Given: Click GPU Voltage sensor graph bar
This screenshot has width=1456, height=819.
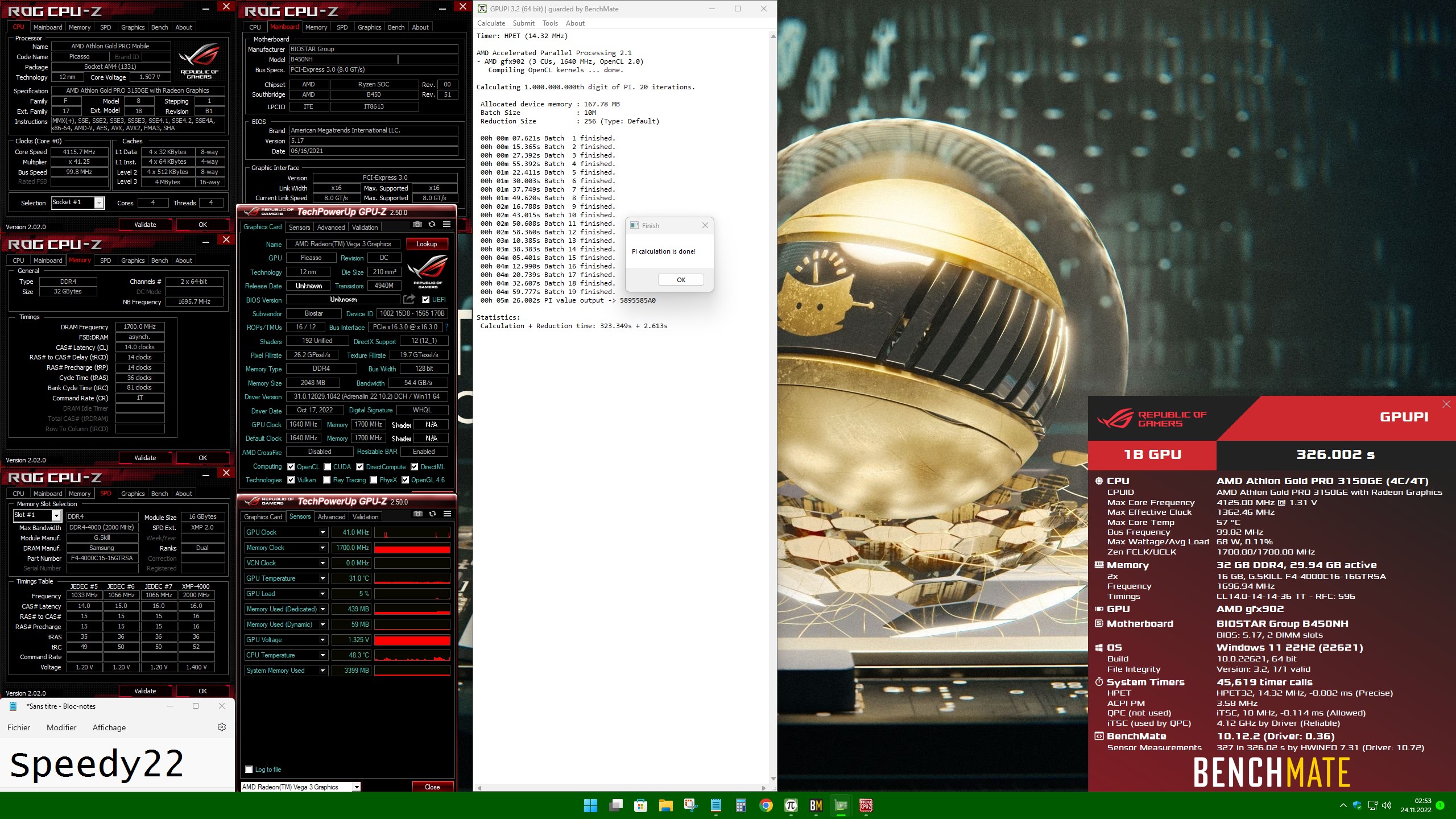Looking at the screenshot, I should 412,640.
